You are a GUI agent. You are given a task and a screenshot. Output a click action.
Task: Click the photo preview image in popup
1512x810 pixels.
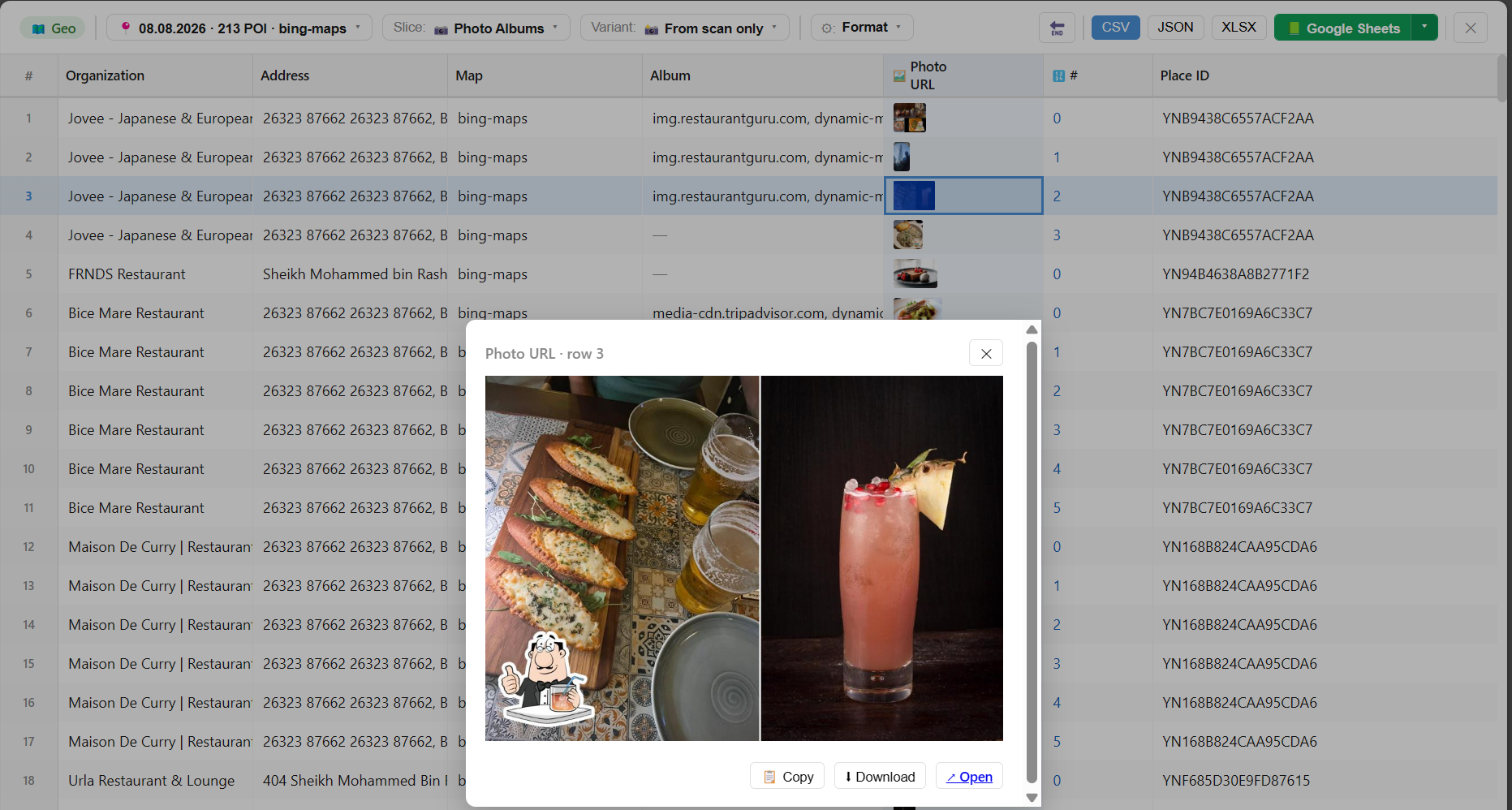pos(744,558)
